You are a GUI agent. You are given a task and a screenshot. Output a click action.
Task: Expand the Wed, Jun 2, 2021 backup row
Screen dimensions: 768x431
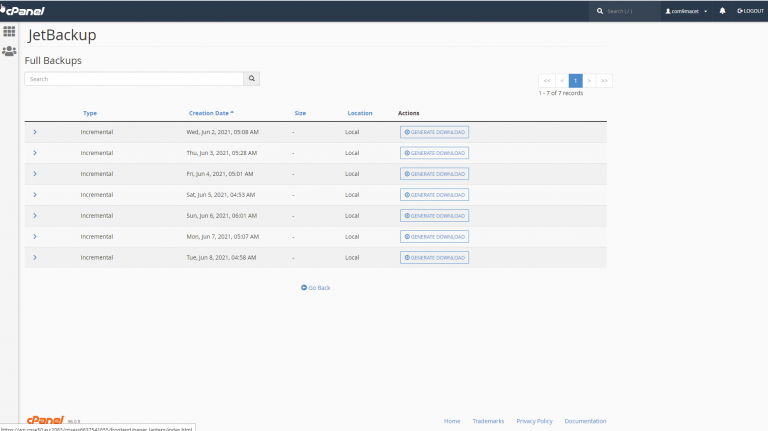click(x=35, y=132)
